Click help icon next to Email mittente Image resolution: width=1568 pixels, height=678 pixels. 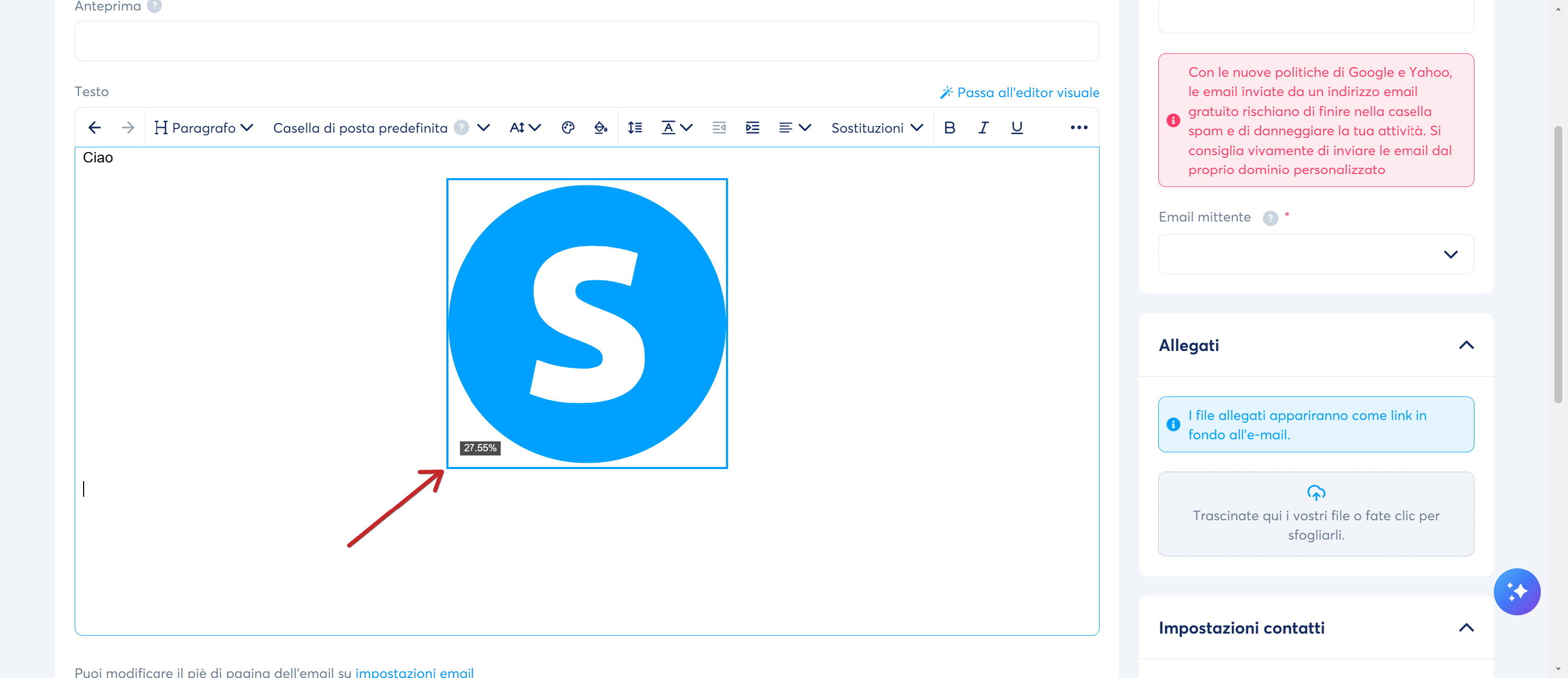click(1270, 218)
